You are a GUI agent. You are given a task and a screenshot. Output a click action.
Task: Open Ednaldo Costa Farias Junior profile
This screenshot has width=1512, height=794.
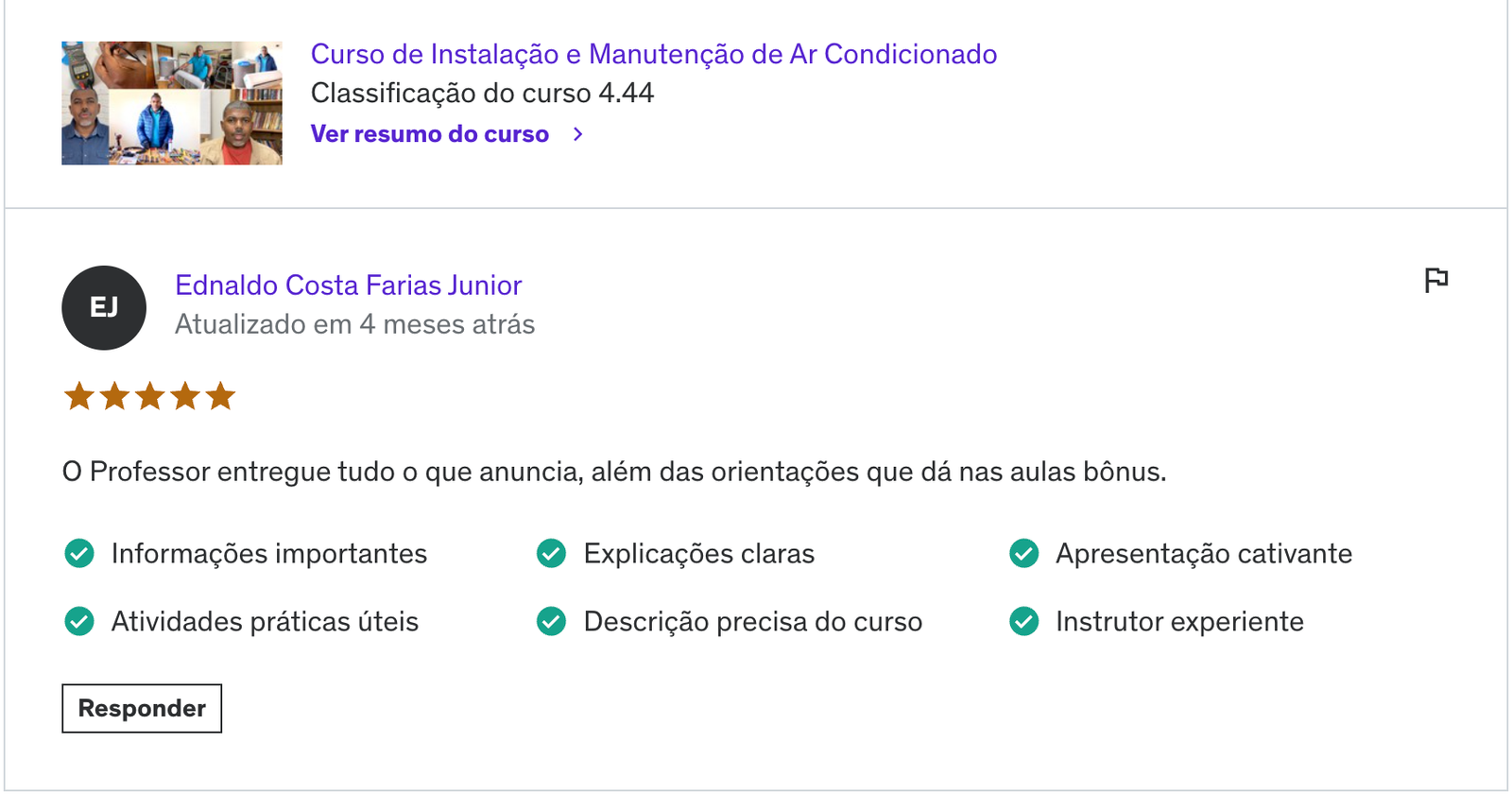tap(348, 285)
